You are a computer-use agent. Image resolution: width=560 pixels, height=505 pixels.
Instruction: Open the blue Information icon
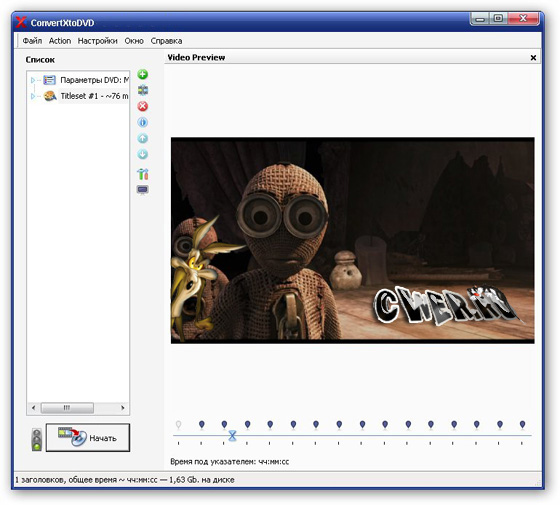(x=142, y=122)
